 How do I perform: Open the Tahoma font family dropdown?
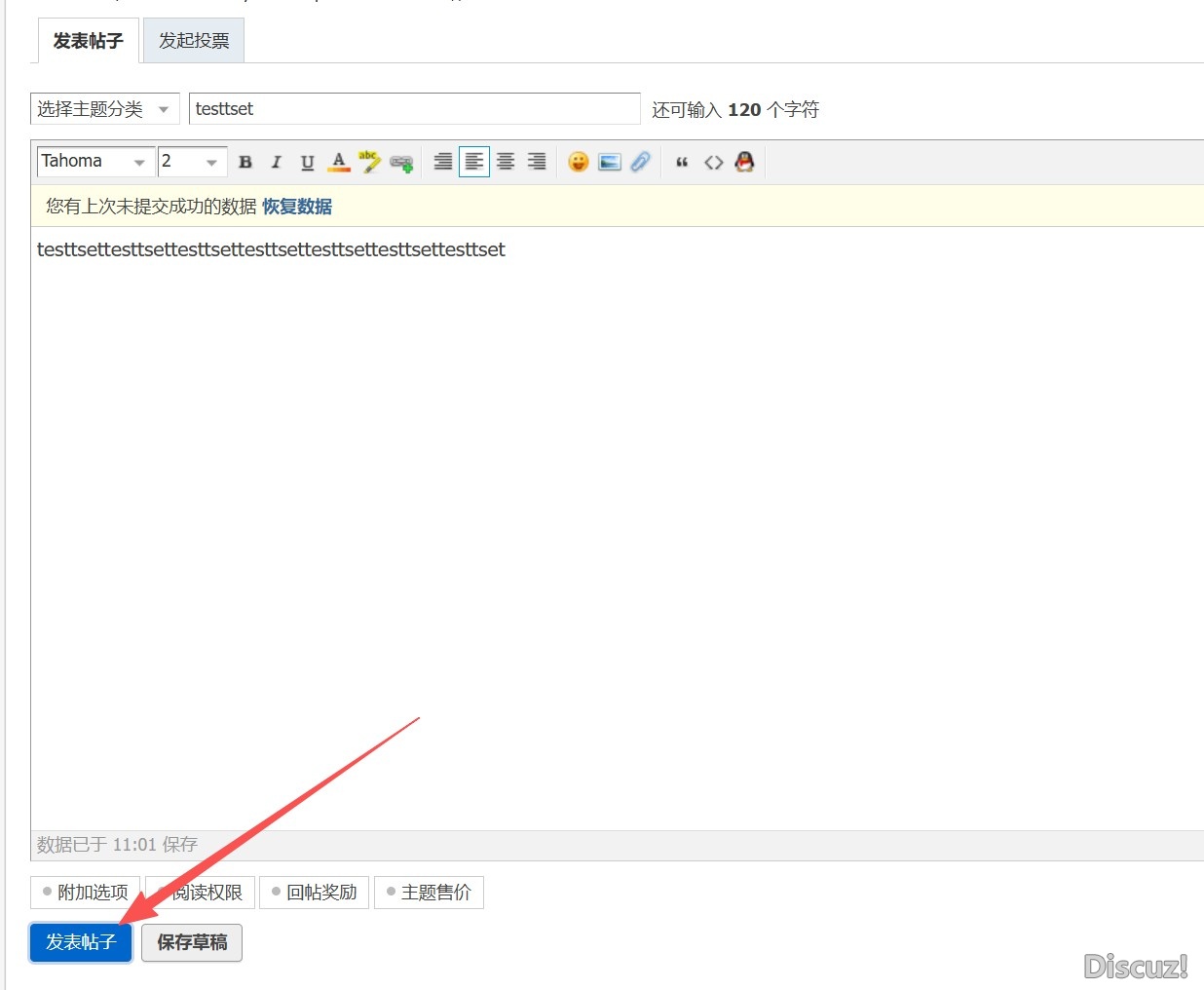tap(94, 161)
